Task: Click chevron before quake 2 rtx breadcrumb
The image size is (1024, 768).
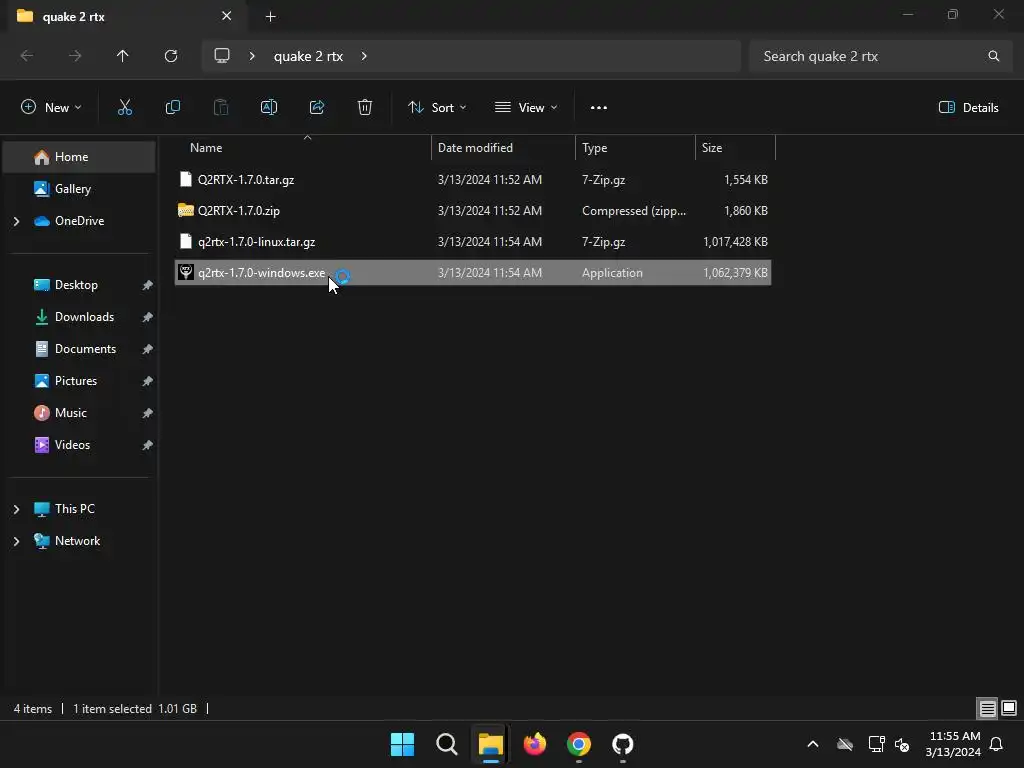Action: coord(252,56)
